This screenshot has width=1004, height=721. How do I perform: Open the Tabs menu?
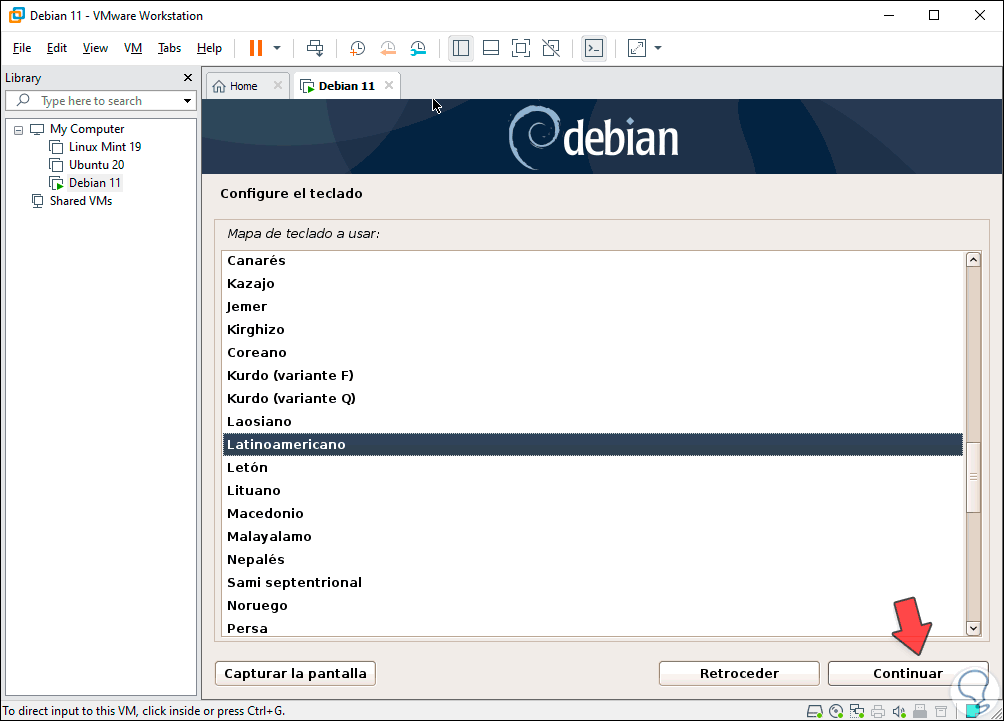click(169, 48)
